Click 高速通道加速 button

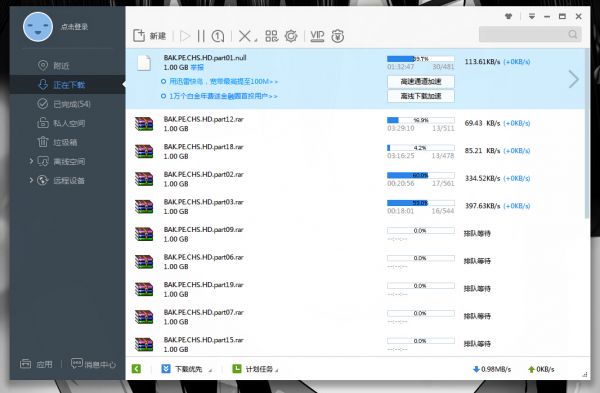coord(421,82)
